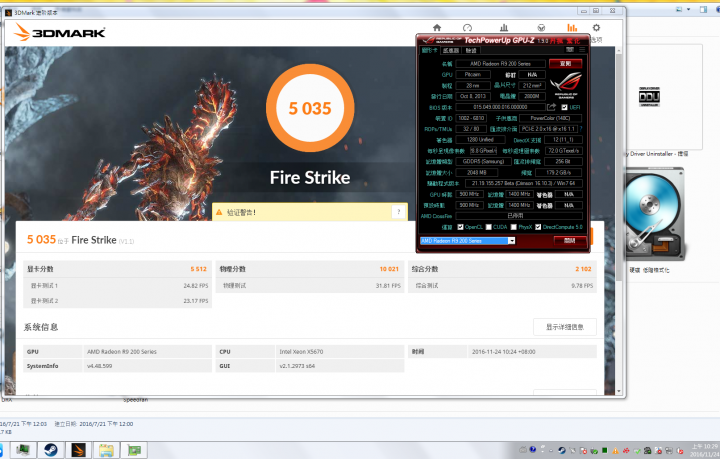Image resolution: width=720 pixels, height=459 pixels.
Task: Click the driver version field in GPU-Z
Action: 523,183
